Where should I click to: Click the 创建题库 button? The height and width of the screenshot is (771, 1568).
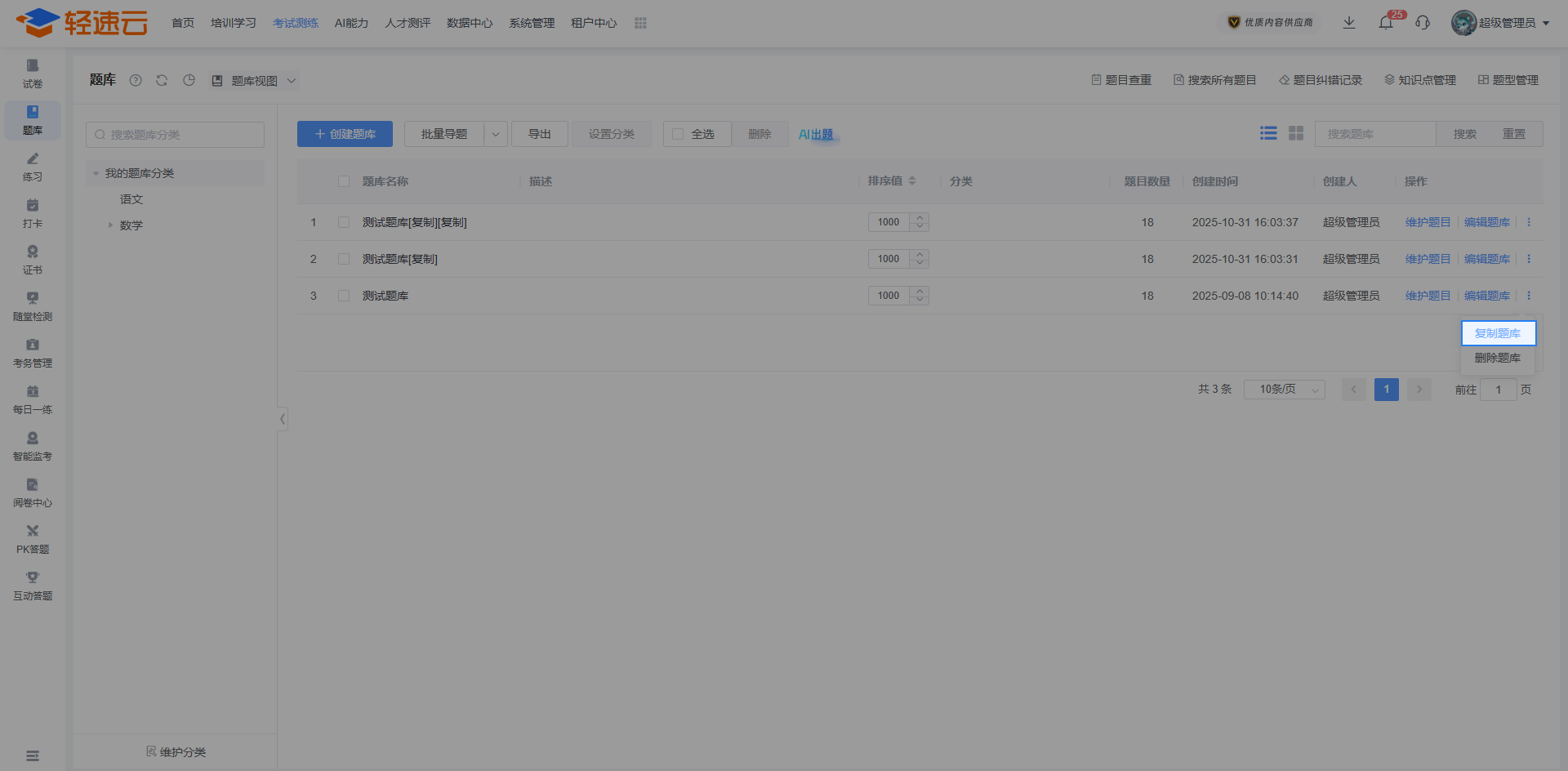pyautogui.click(x=345, y=134)
